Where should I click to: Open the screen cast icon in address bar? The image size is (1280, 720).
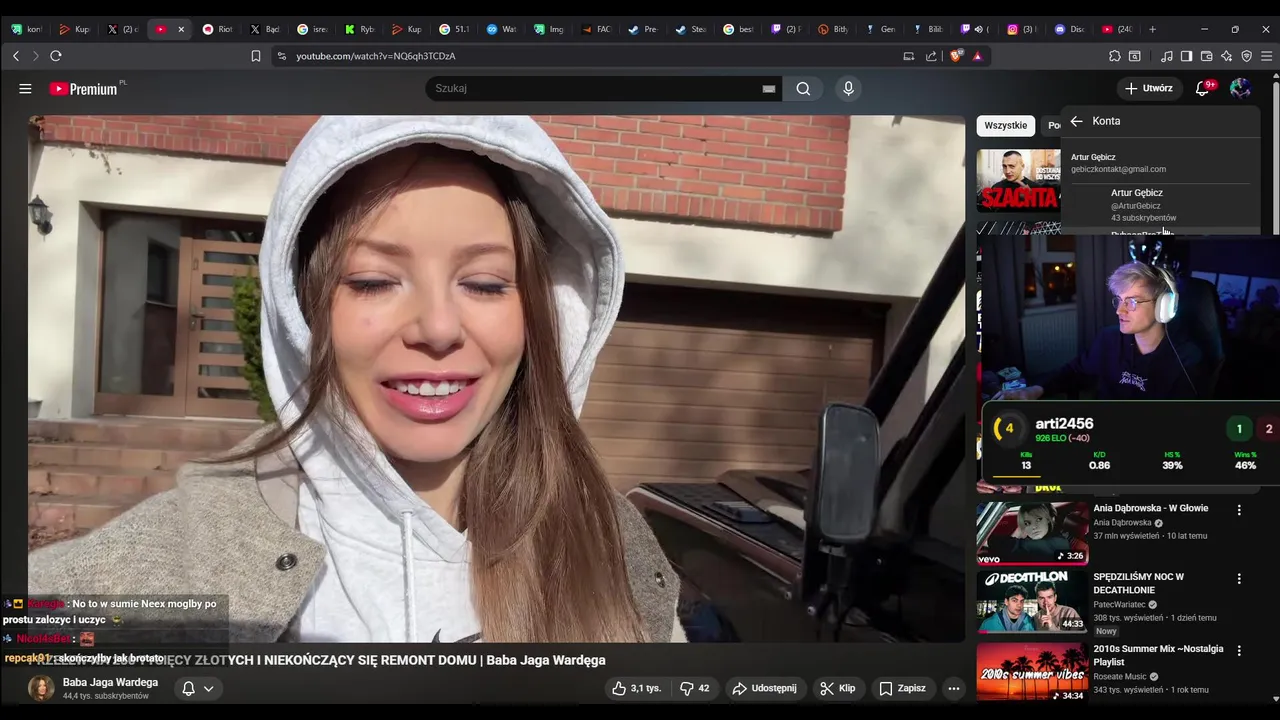[x=909, y=56]
